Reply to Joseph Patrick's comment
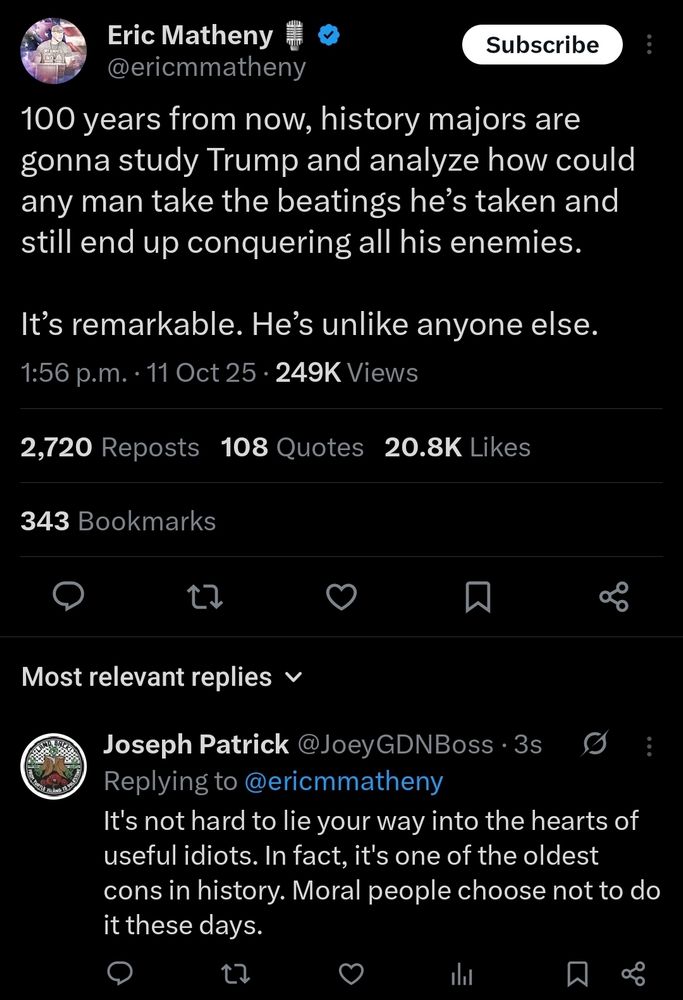The height and width of the screenshot is (1000, 683). (120, 973)
